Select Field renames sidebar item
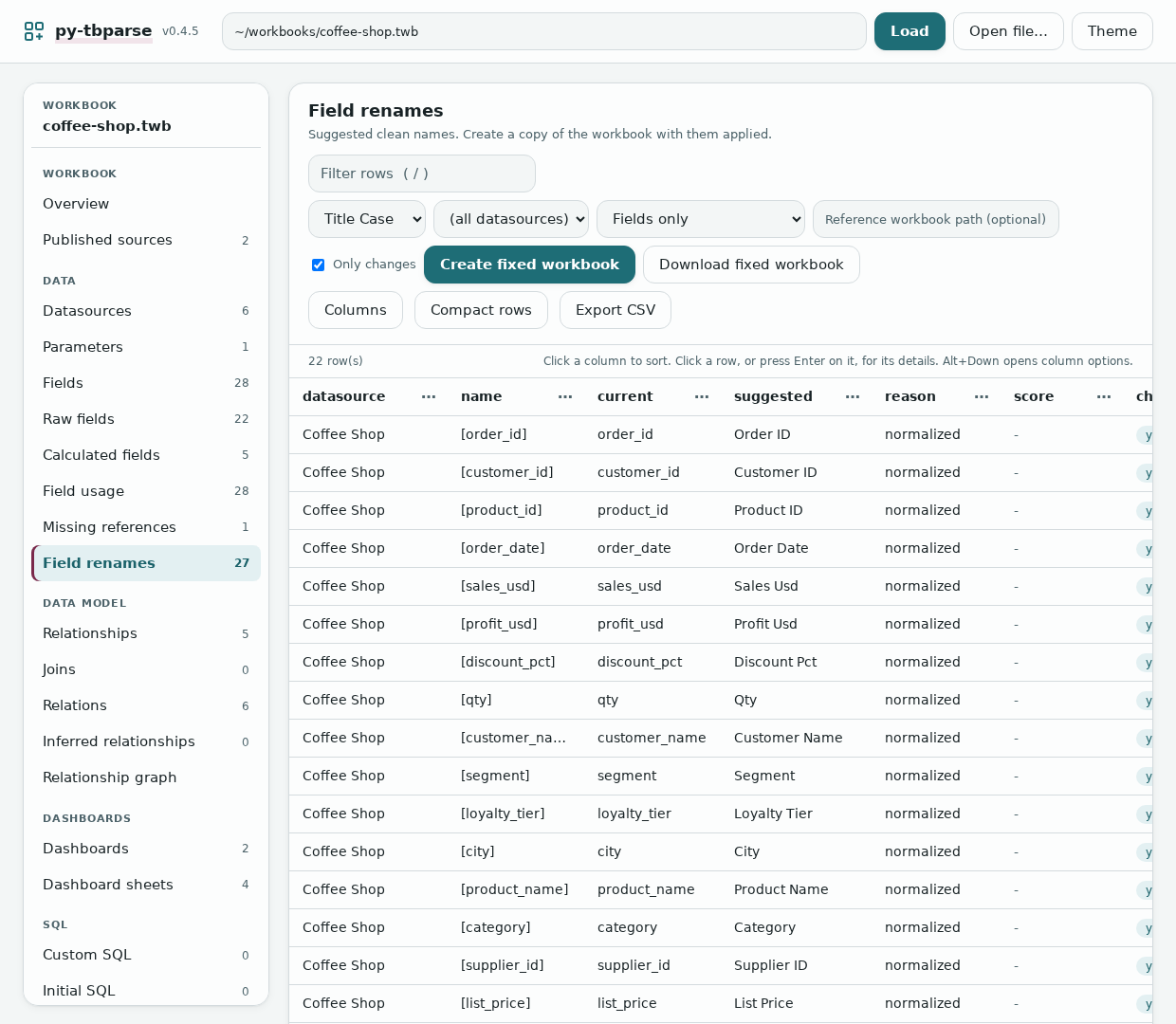The image size is (1176, 1024). tap(146, 563)
